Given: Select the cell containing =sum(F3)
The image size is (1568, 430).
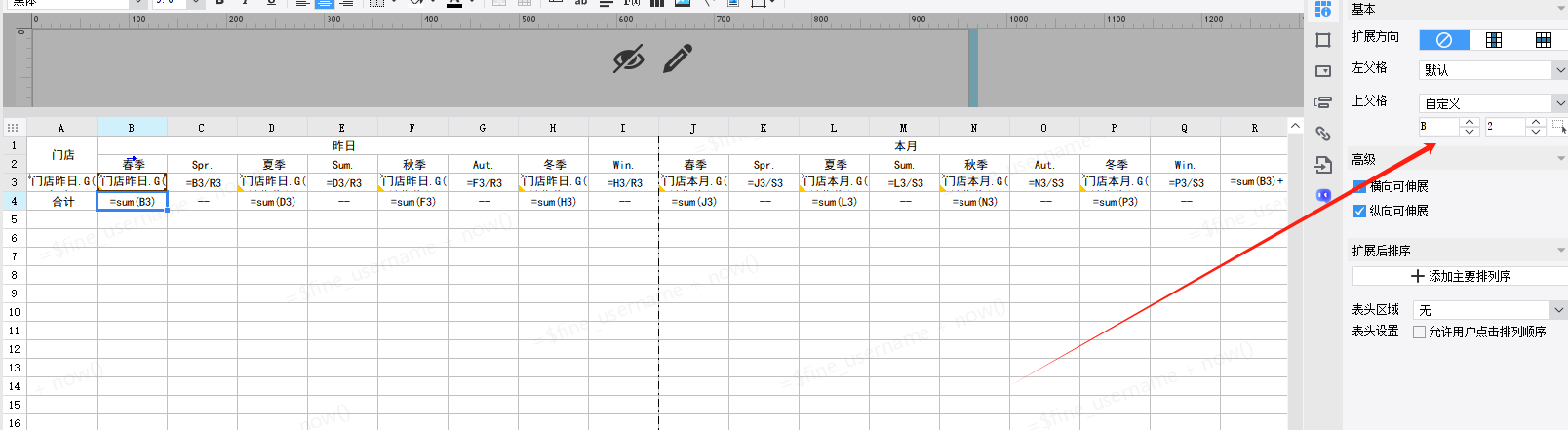Looking at the screenshot, I should [x=412, y=201].
